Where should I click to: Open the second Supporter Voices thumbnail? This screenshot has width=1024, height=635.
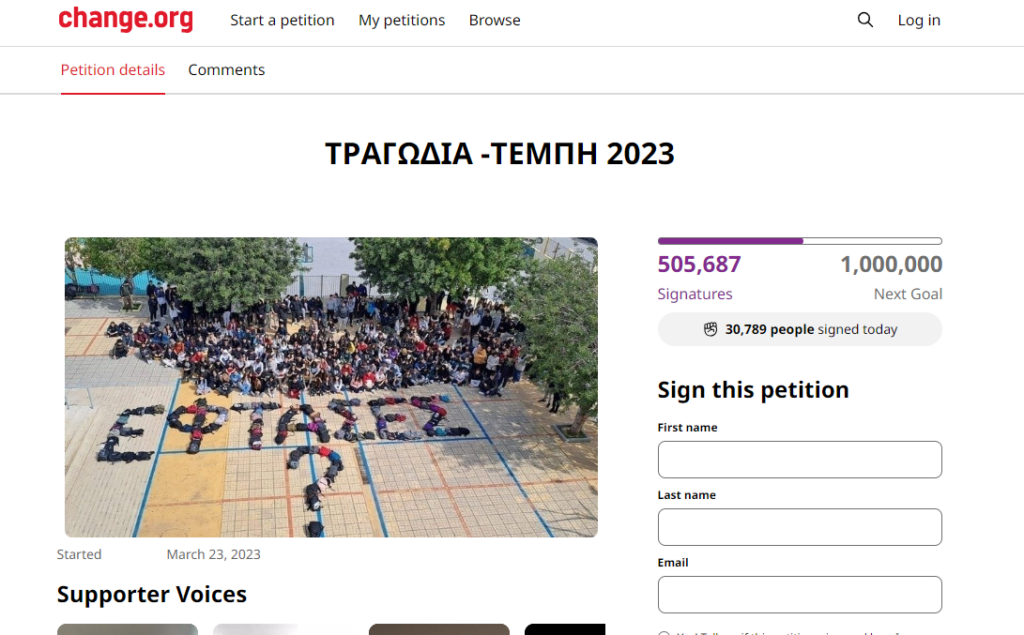click(283, 629)
